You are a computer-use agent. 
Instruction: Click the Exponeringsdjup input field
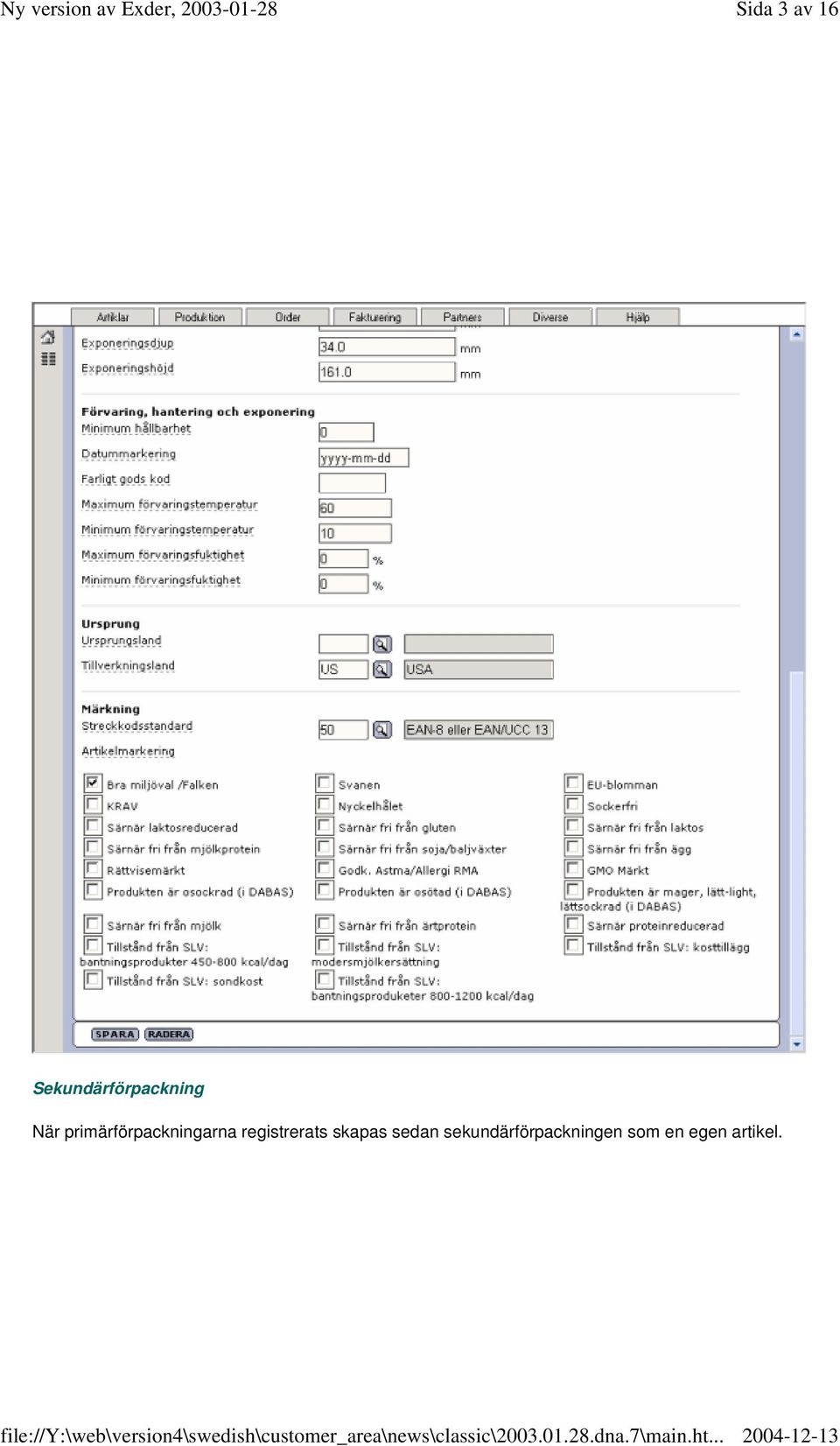[387, 347]
